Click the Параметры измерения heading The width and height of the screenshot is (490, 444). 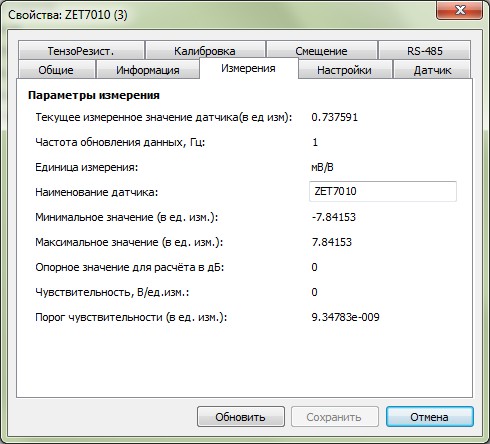[94, 95]
